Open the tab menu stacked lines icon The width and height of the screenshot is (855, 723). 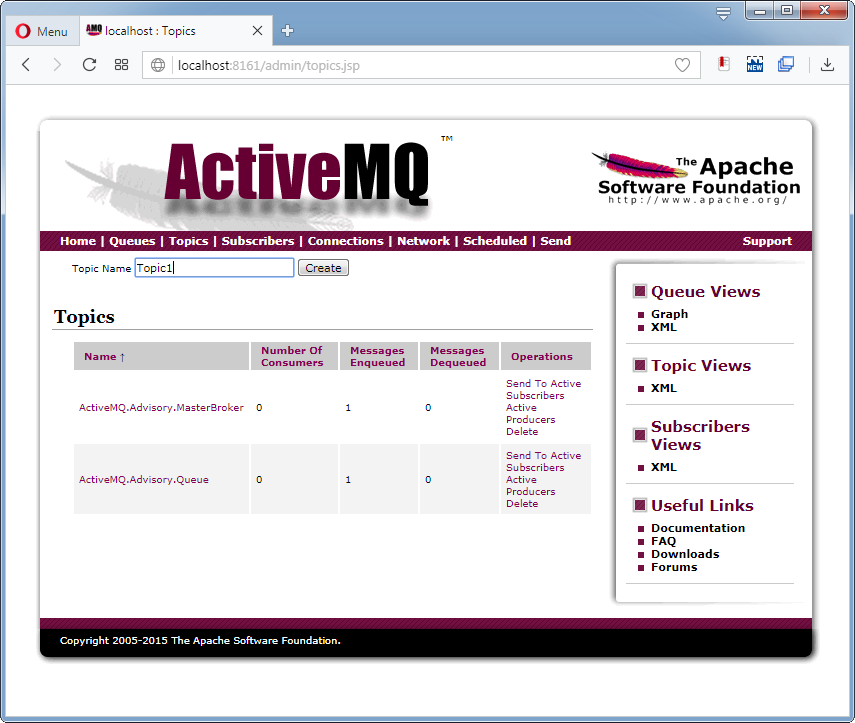723,13
